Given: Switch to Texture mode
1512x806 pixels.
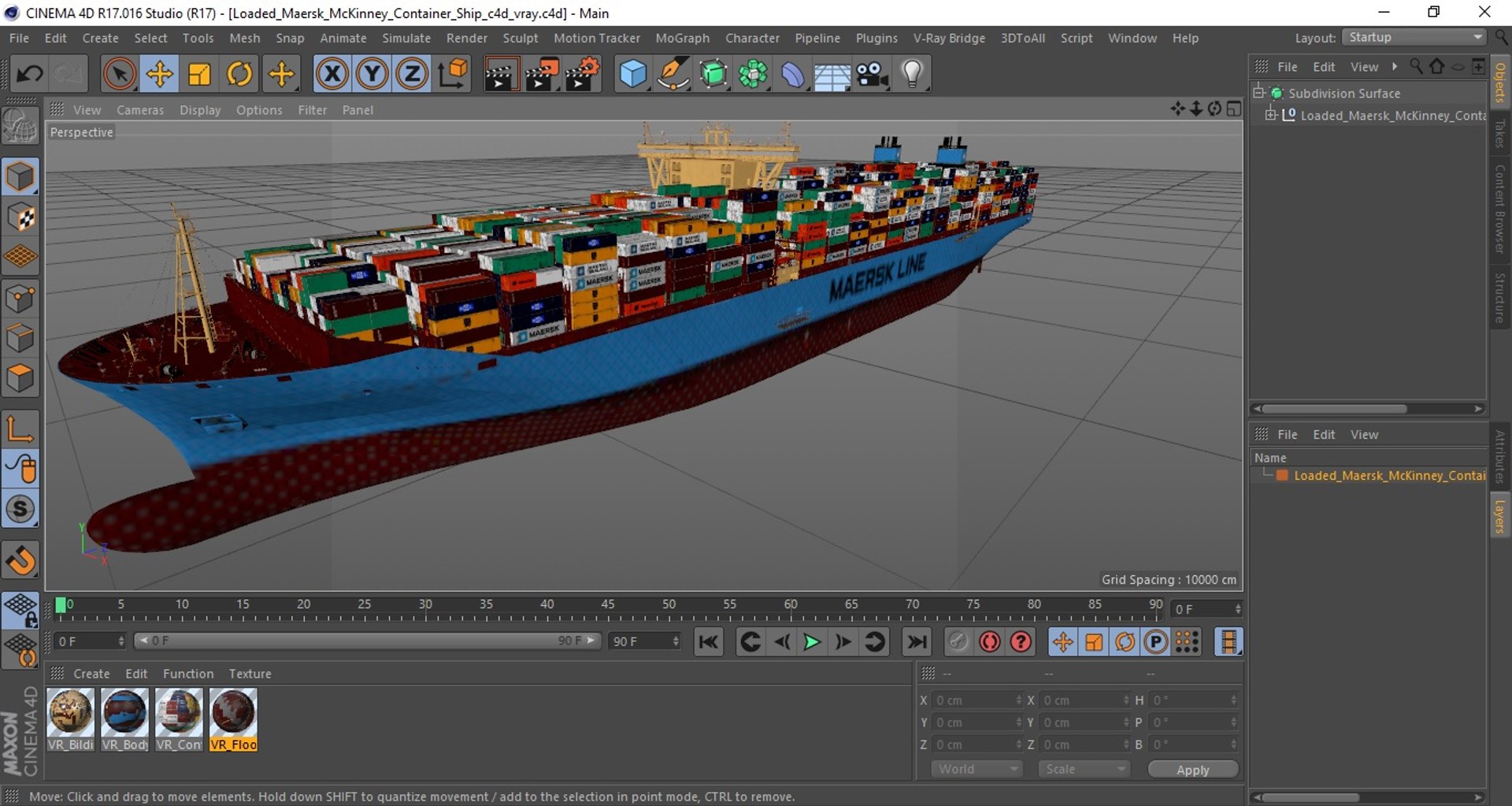Looking at the screenshot, I should [x=20, y=217].
